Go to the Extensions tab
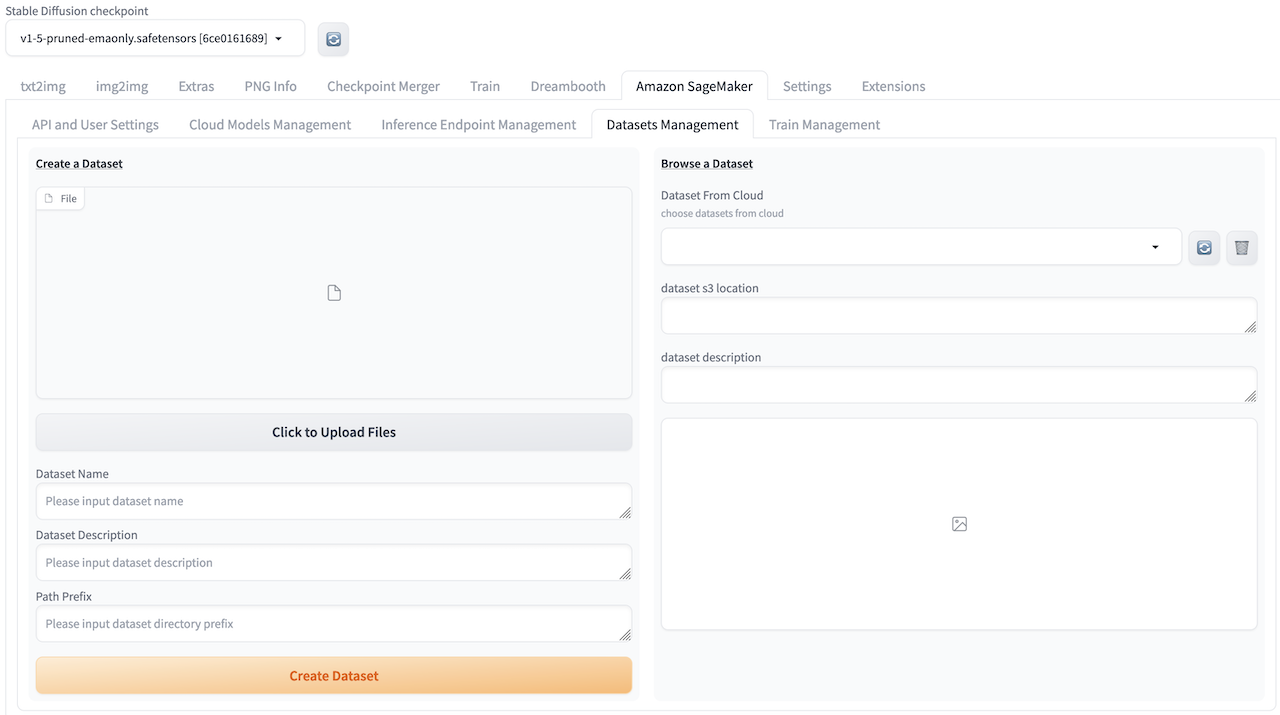1280x715 pixels. click(893, 86)
